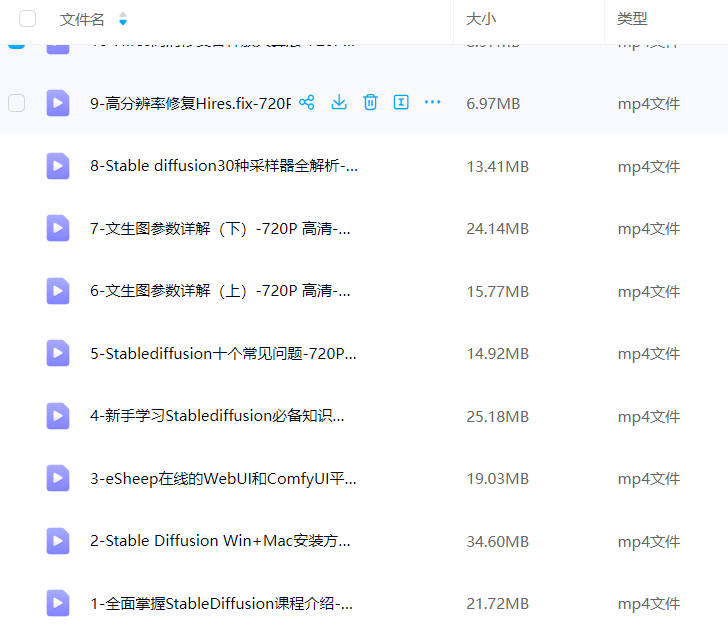Click the video icon of 5-Stablediffusion十个常见问题
The height and width of the screenshot is (625, 728).
(x=58, y=353)
